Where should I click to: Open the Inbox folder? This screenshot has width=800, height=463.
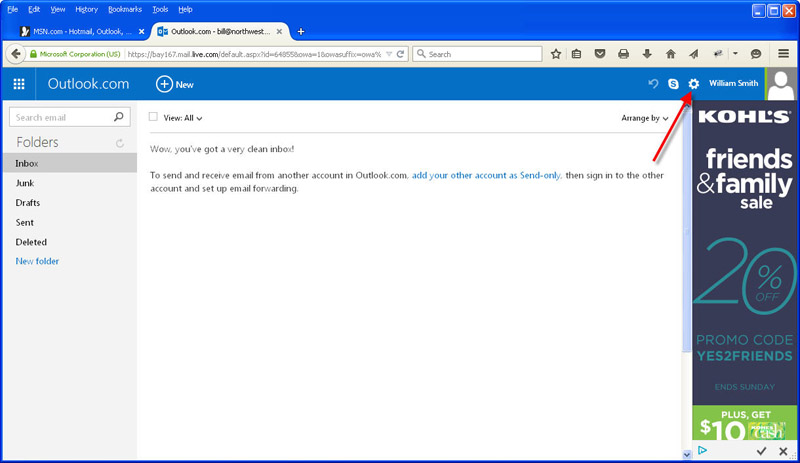(70, 163)
